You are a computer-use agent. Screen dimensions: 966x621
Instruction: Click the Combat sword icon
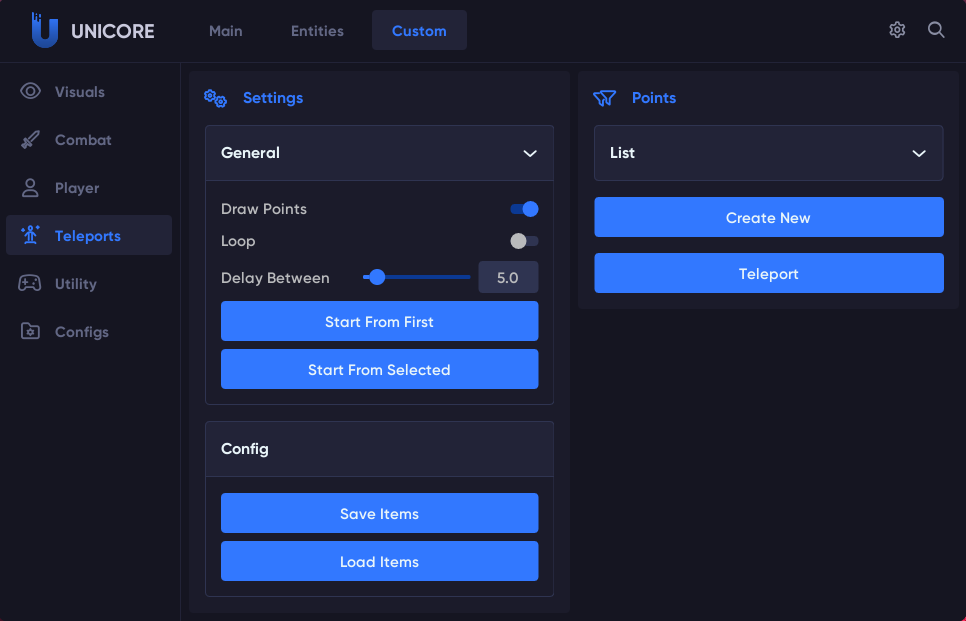pos(30,140)
